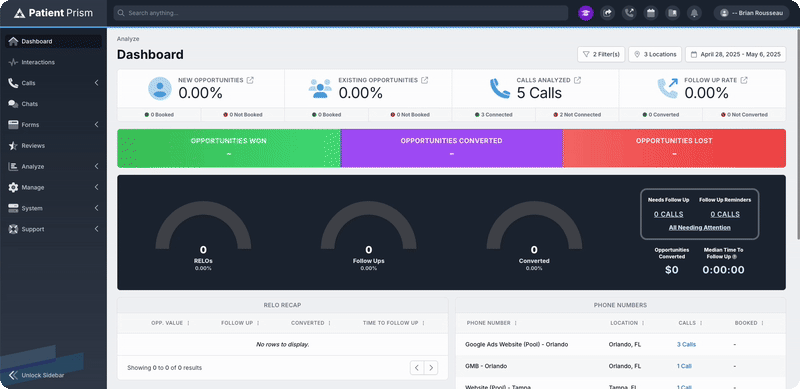Click the Showing 0 to 0 results text
Image resolution: width=800 pixels, height=389 pixels.
(x=164, y=368)
